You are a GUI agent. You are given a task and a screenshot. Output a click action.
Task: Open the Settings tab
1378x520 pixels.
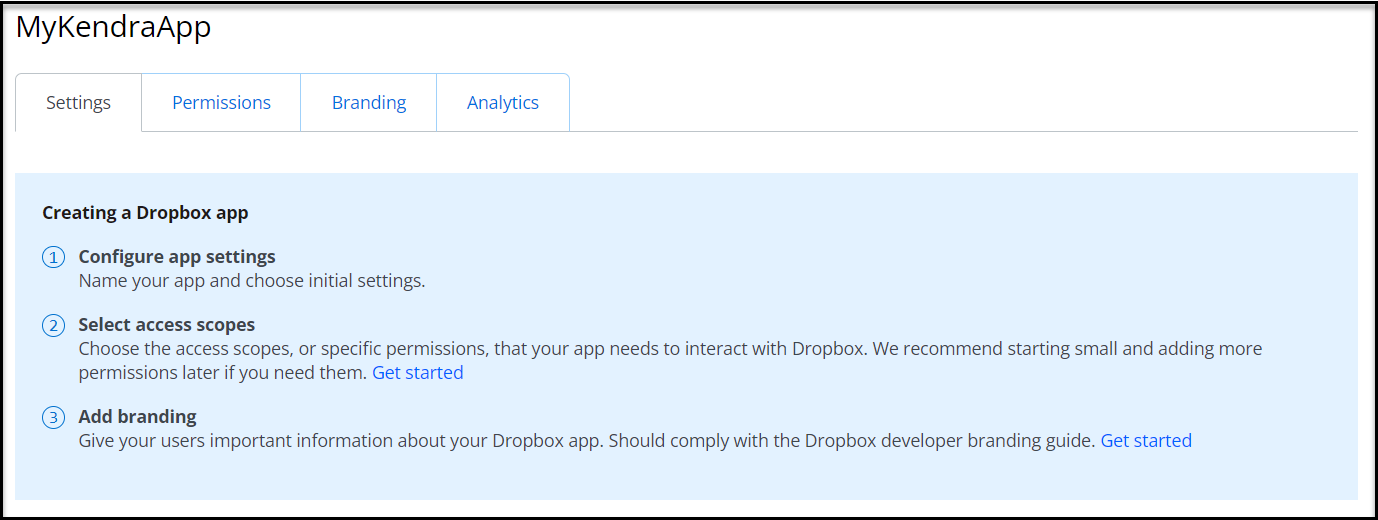tap(78, 102)
